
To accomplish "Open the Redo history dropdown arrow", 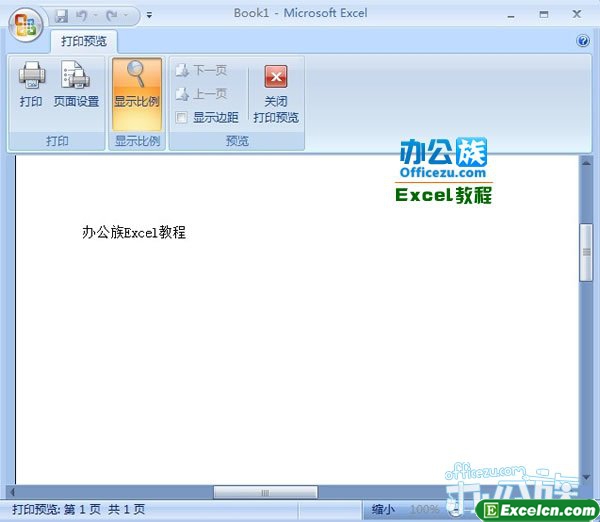I will point(126,16).
